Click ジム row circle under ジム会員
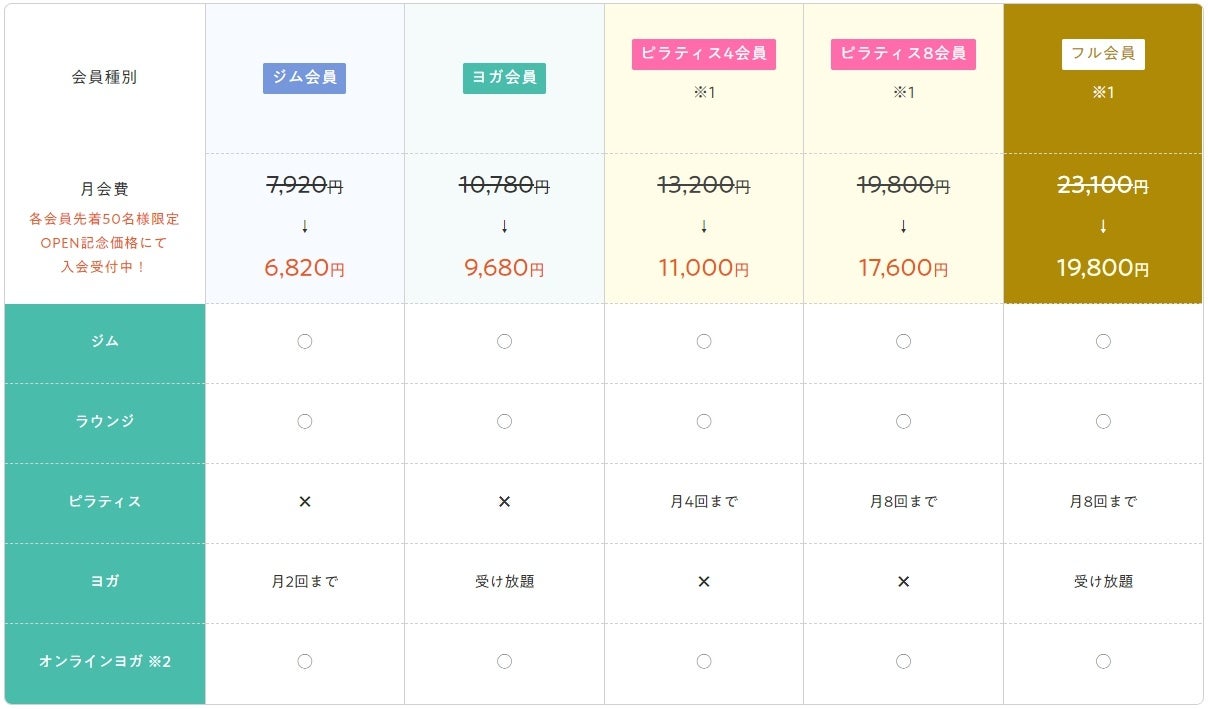The width and height of the screenshot is (1208, 709). 305,342
